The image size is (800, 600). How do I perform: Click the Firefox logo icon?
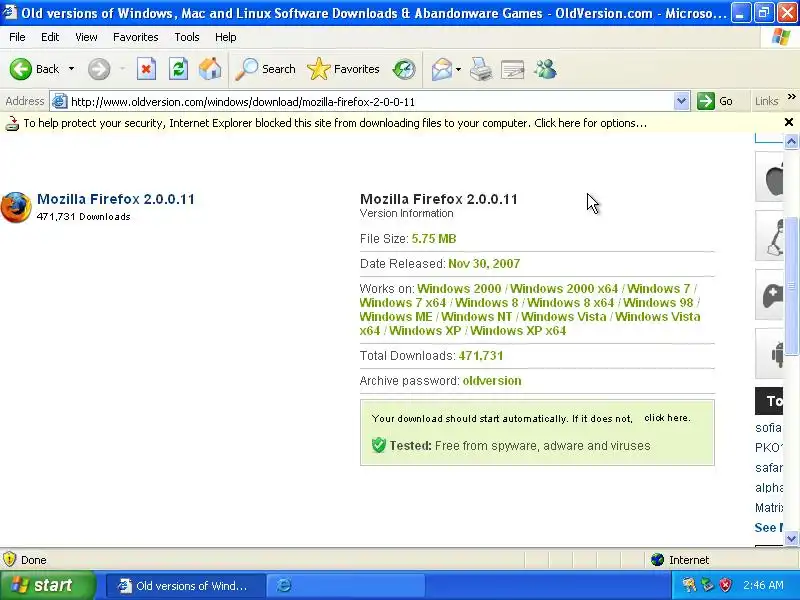16,207
